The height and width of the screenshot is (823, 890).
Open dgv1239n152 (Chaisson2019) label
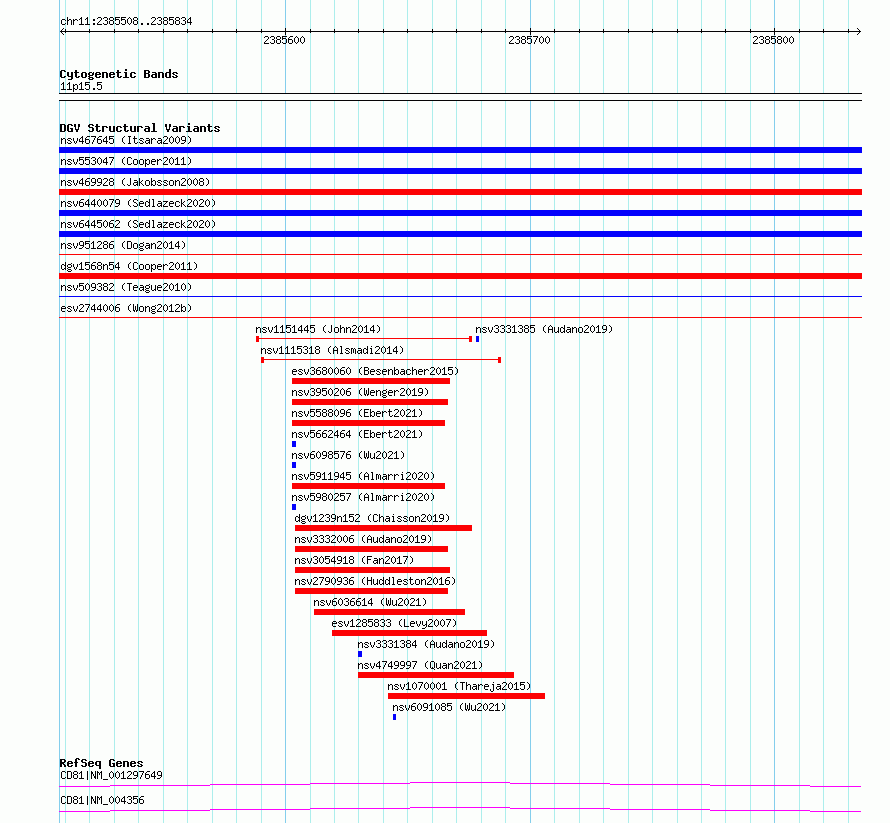(372, 518)
